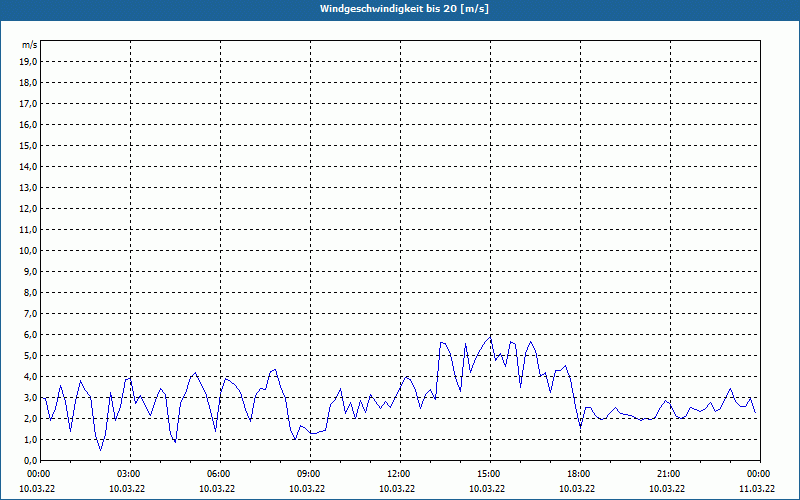
Task: Select the date '11.03.22' on the x-axis
Action: [x=757, y=489]
